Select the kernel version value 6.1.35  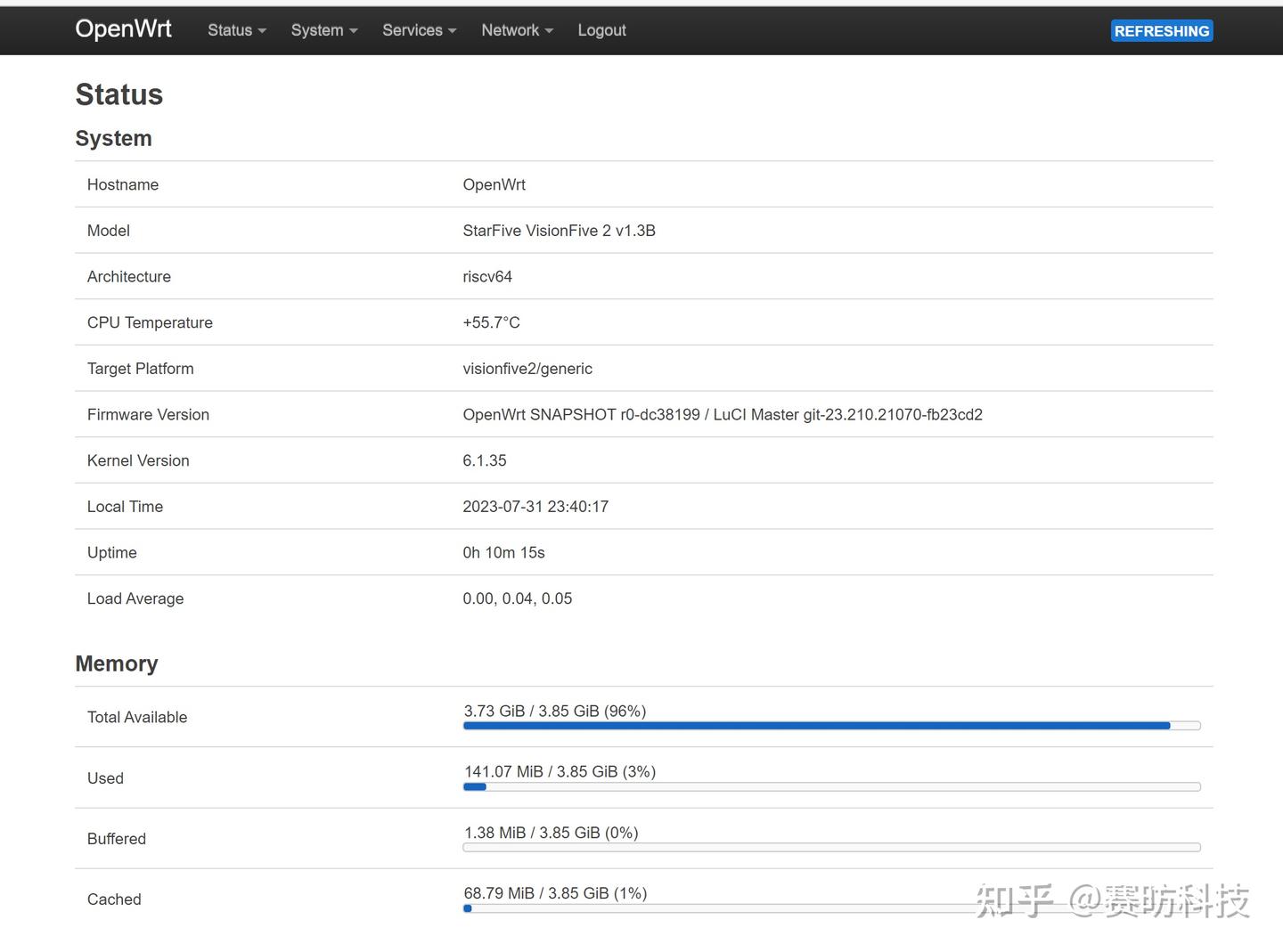[x=485, y=460]
